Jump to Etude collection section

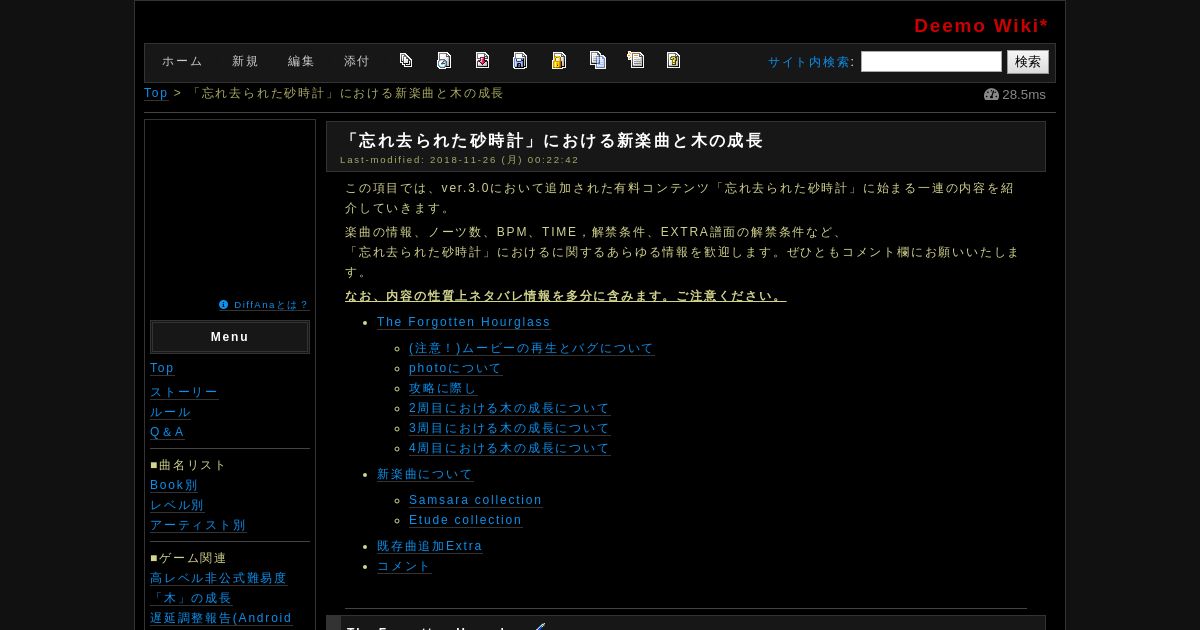[466, 520]
